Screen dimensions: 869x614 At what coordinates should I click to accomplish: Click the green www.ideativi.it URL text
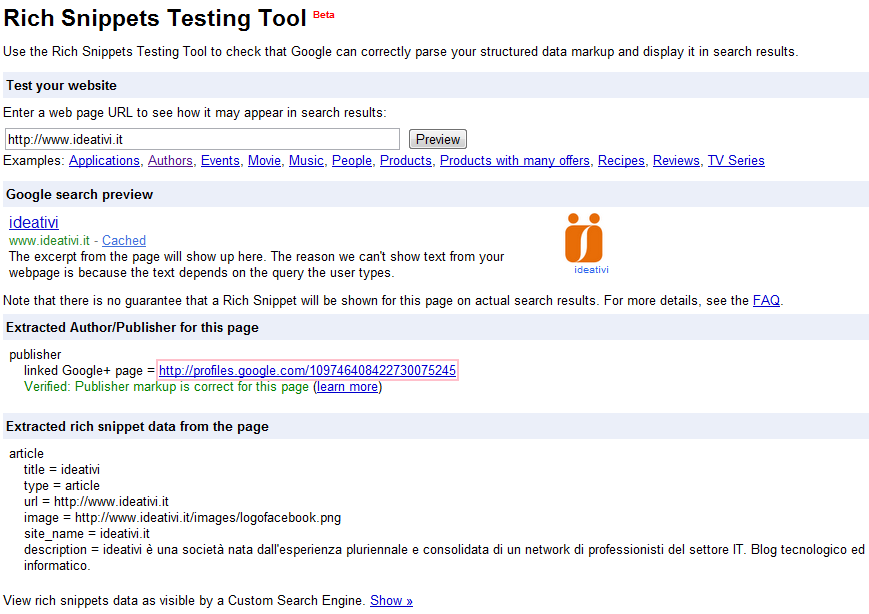click(49, 241)
